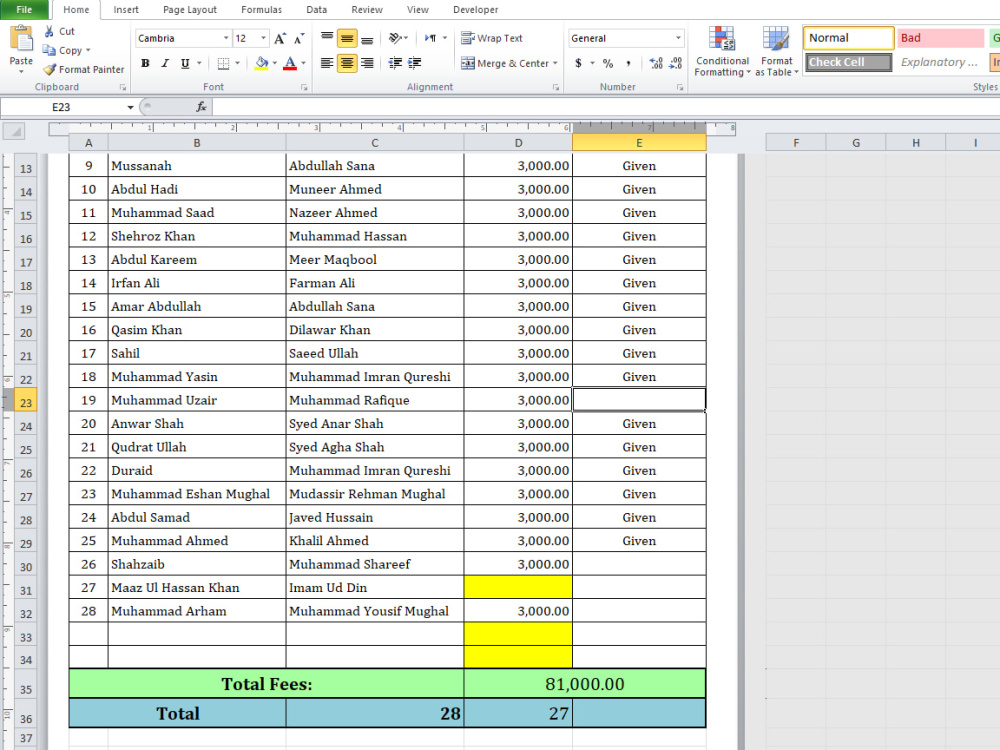Switch to the Insert tab
This screenshot has height=750, width=1000.
click(x=126, y=10)
